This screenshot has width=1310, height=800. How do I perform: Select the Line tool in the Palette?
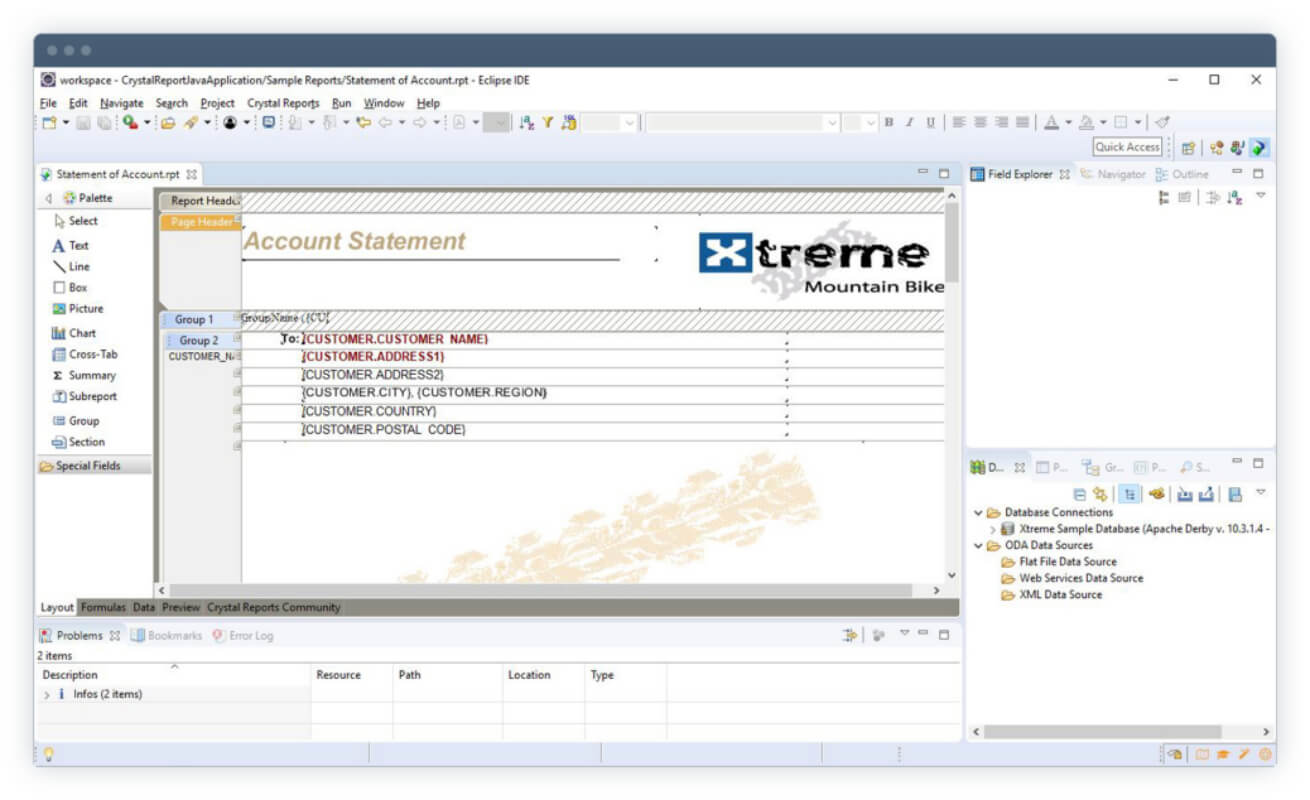(70, 266)
